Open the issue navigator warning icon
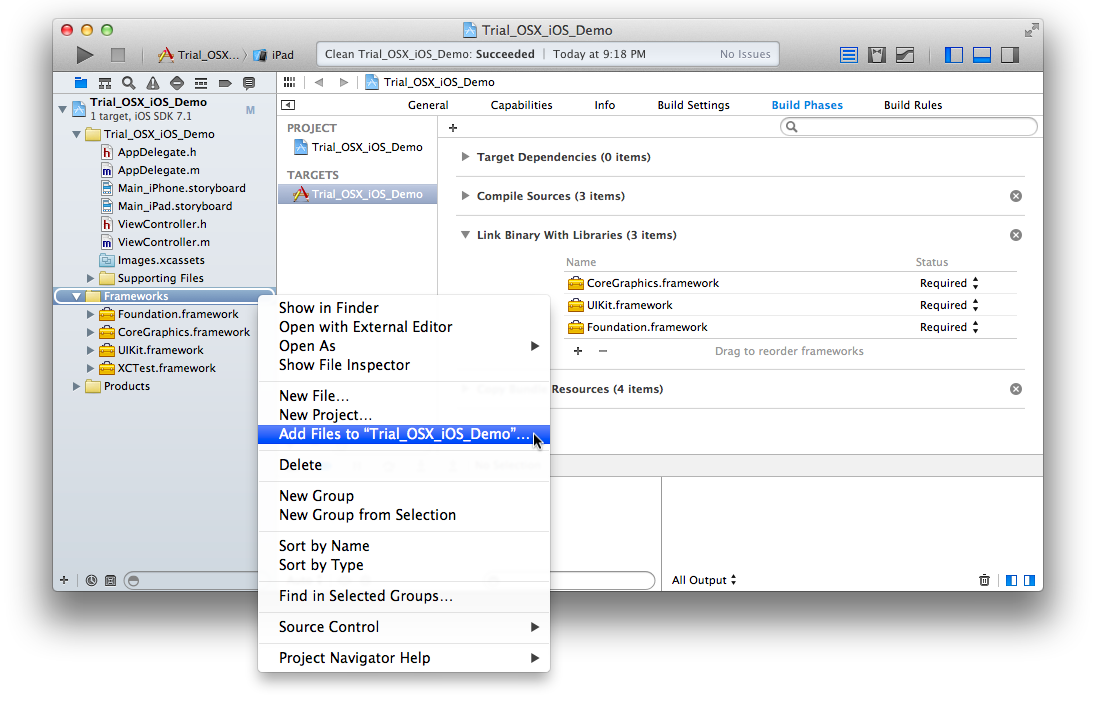Viewport: 1104px width, 711px height. pos(152,83)
